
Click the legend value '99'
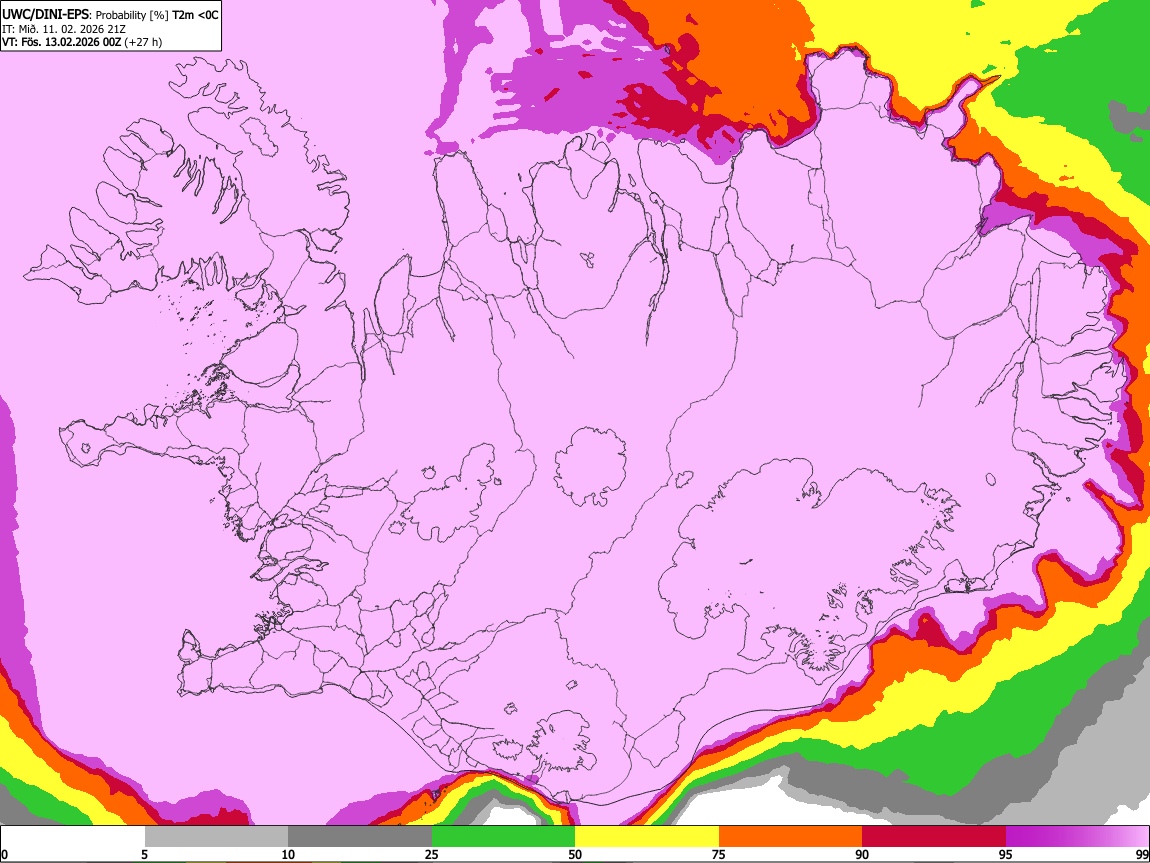point(1142,854)
